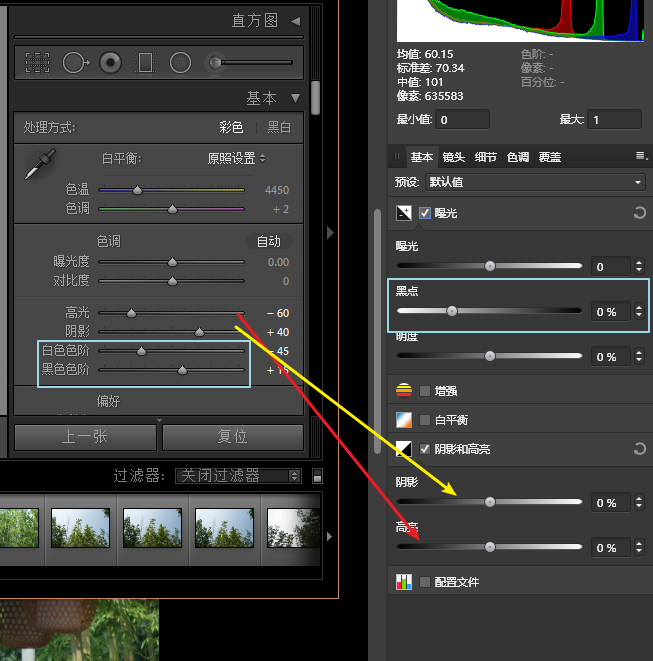The image size is (653, 661).
Task: Open the 原照设置 white balance dropdown
Action: (237, 158)
